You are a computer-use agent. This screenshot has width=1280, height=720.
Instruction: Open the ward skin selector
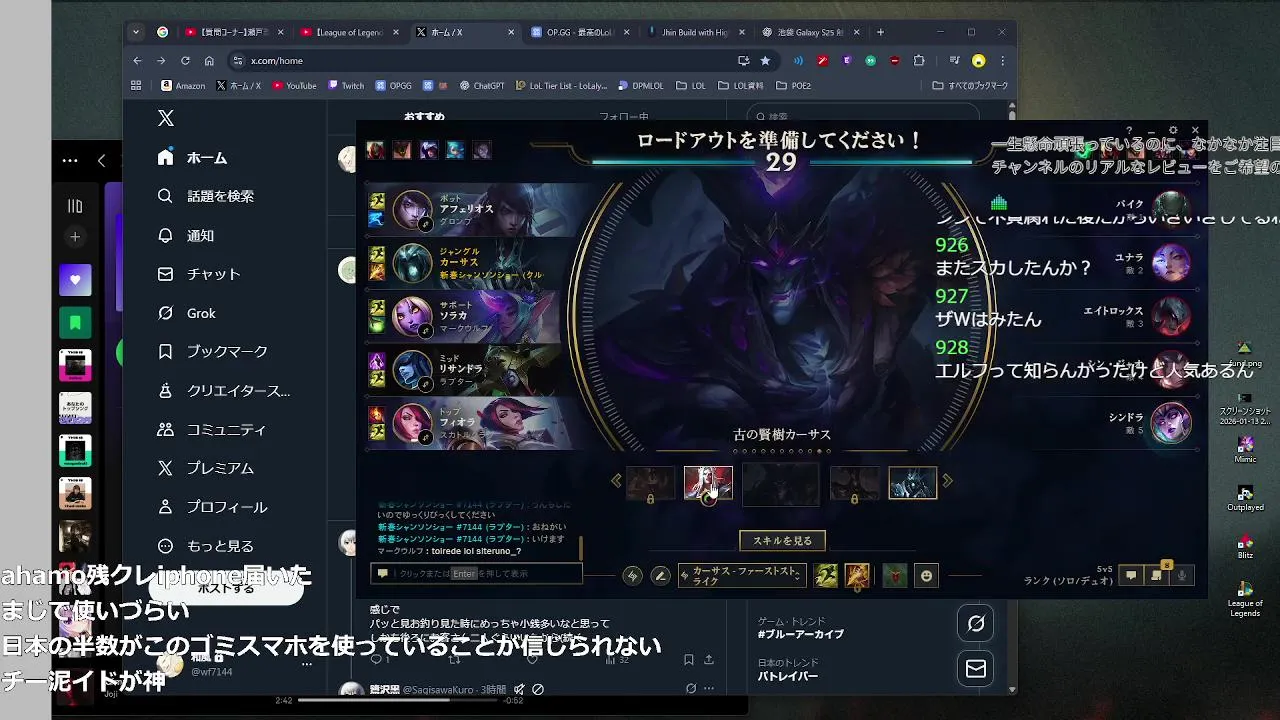tap(895, 576)
